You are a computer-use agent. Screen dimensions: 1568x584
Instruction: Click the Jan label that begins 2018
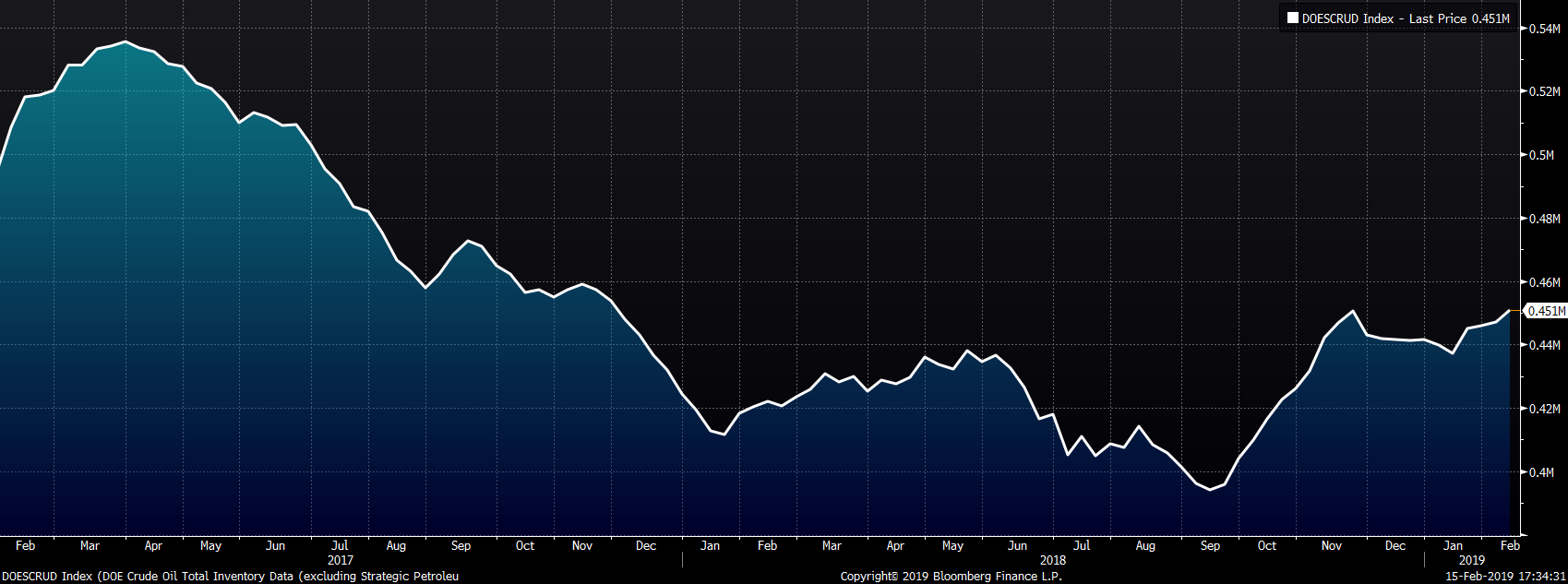click(710, 546)
